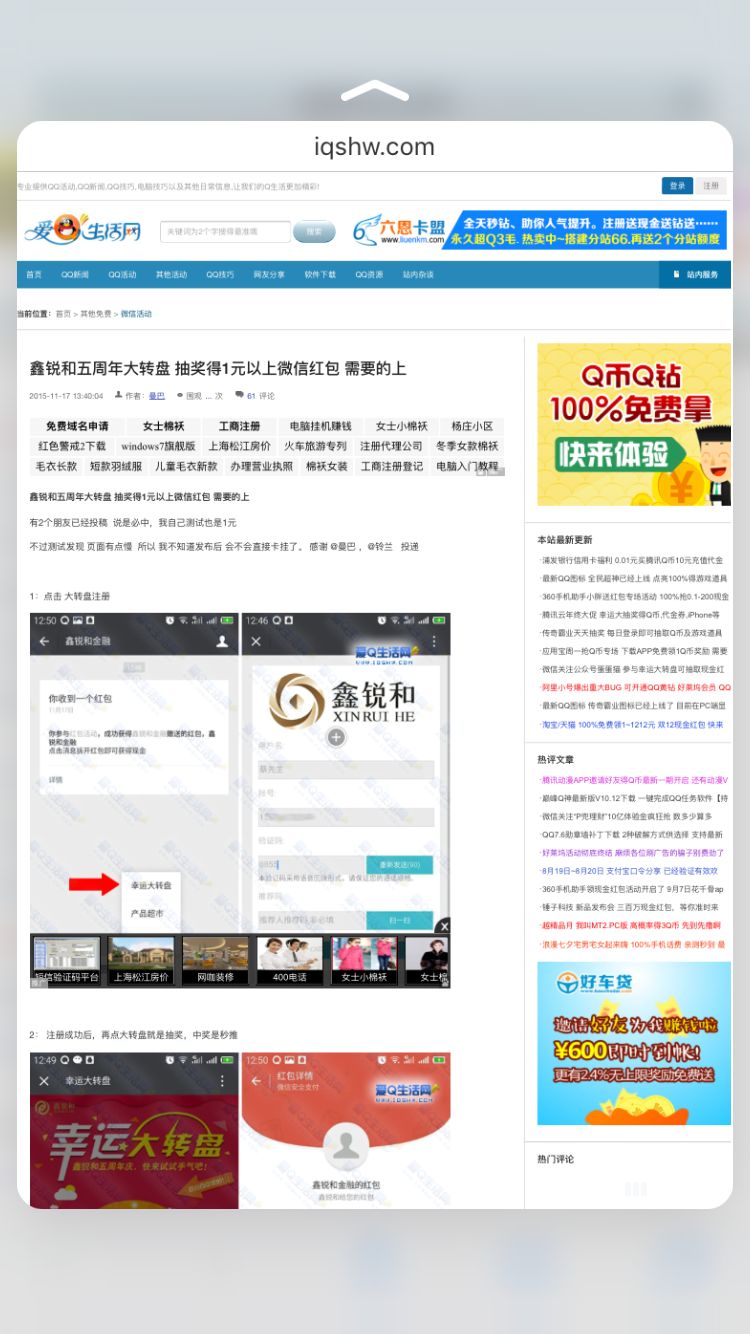Viewport: 750px width, 1334px height.
Task: Open the 首页 navigation tab
Action: coord(34,274)
